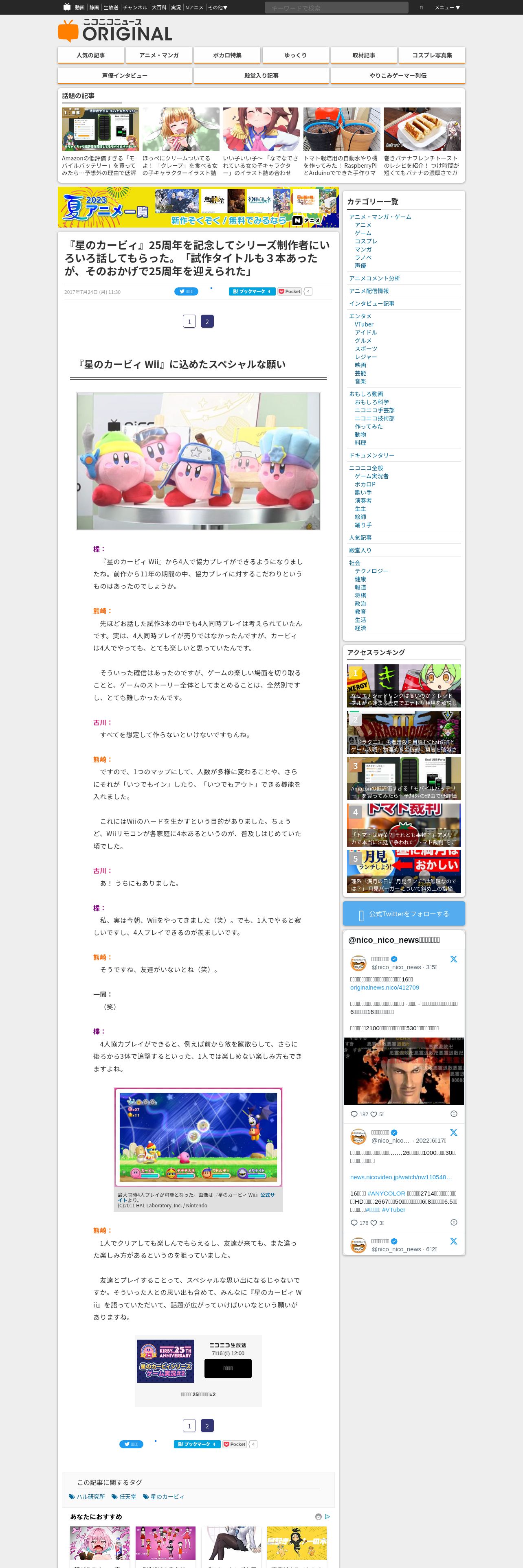Click the bottom Hatena bookmark button
This screenshot has width=523, height=1568.
[x=197, y=1444]
